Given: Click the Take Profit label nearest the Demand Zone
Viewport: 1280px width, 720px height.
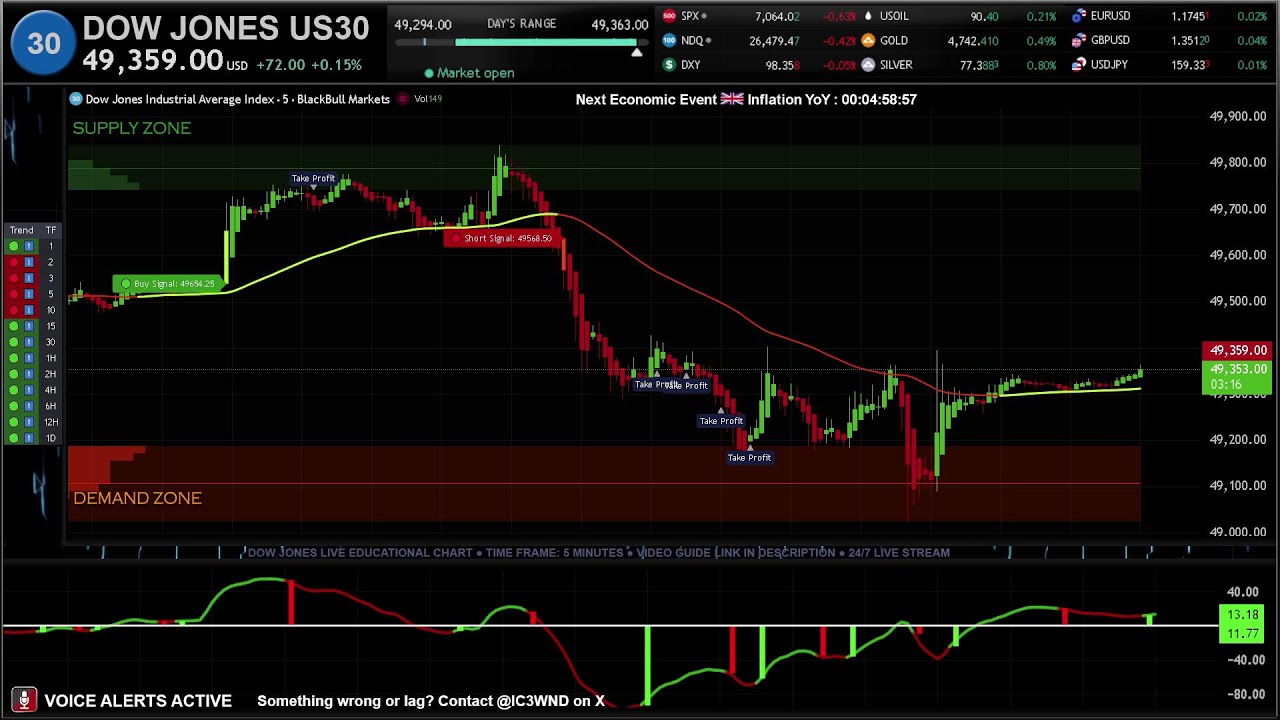Looking at the screenshot, I should pyautogui.click(x=749, y=458).
